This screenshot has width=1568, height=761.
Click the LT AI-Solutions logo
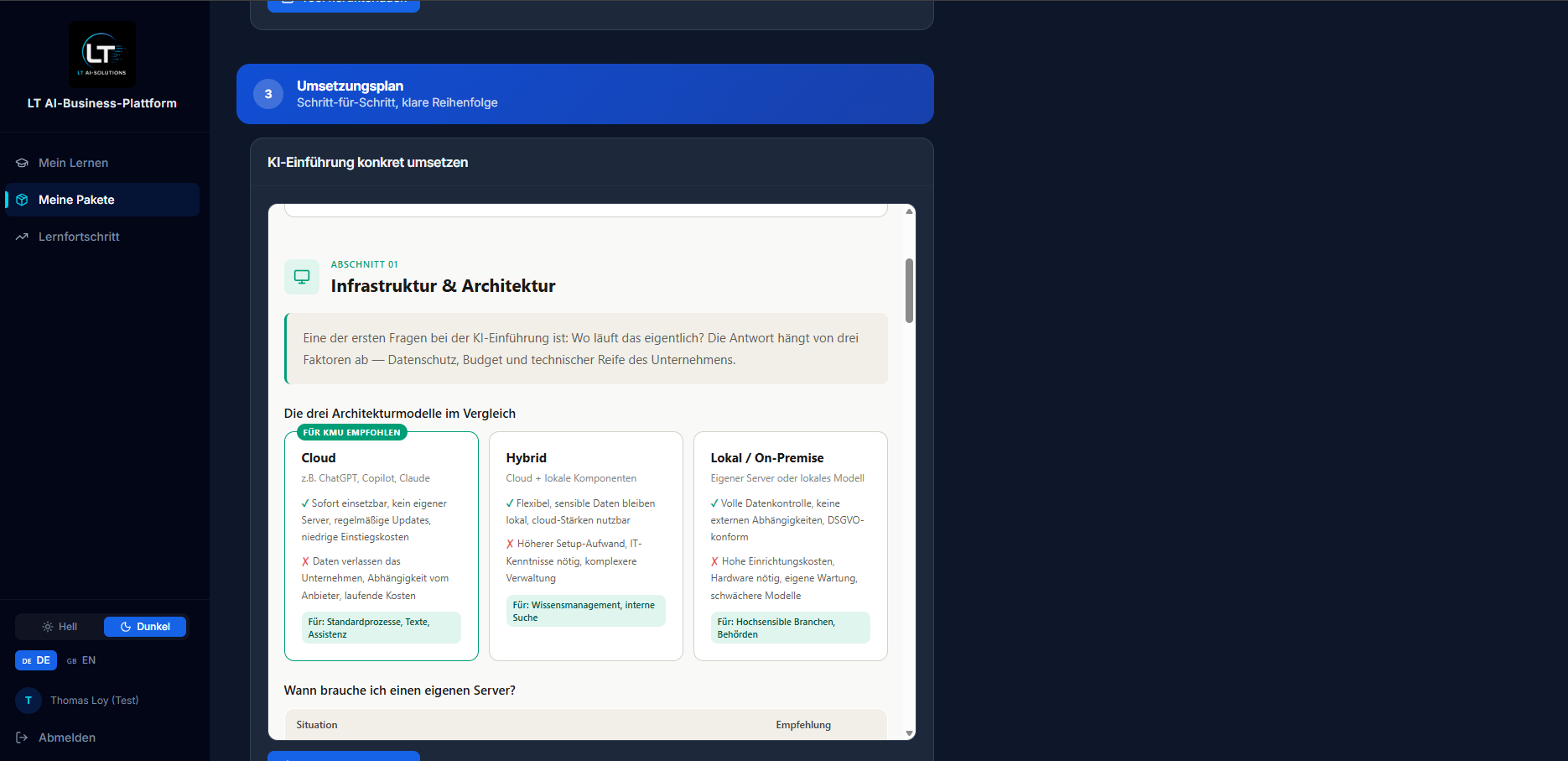tap(101, 55)
